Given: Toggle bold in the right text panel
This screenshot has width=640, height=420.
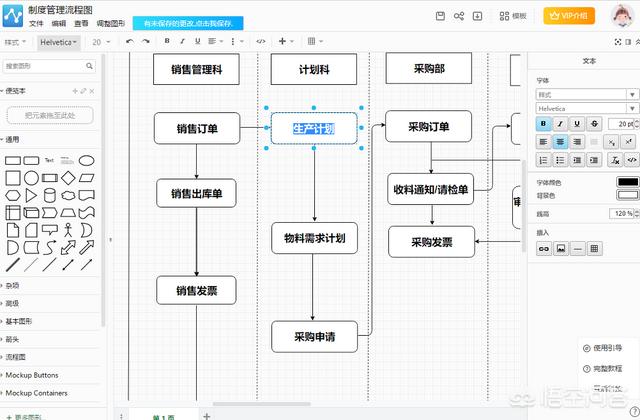Looking at the screenshot, I should click(543, 124).
